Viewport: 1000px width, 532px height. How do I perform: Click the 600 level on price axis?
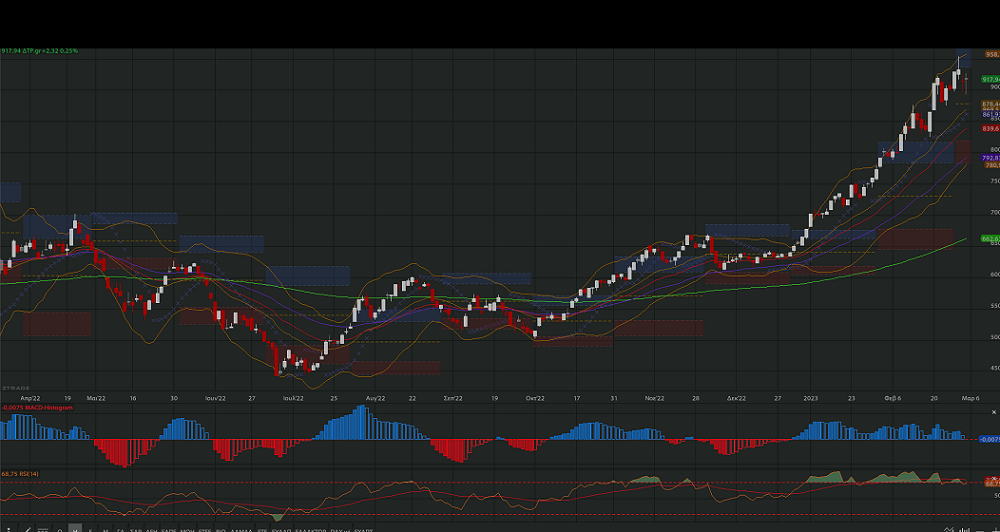(x=995, y=275)
